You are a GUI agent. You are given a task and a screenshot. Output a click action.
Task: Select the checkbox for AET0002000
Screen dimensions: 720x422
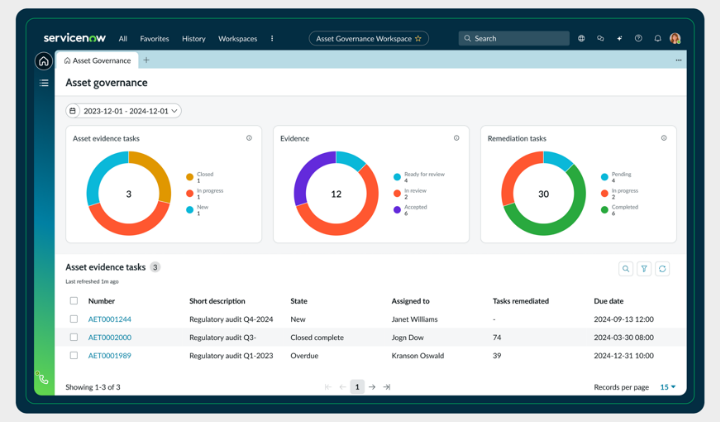point(73,337)
